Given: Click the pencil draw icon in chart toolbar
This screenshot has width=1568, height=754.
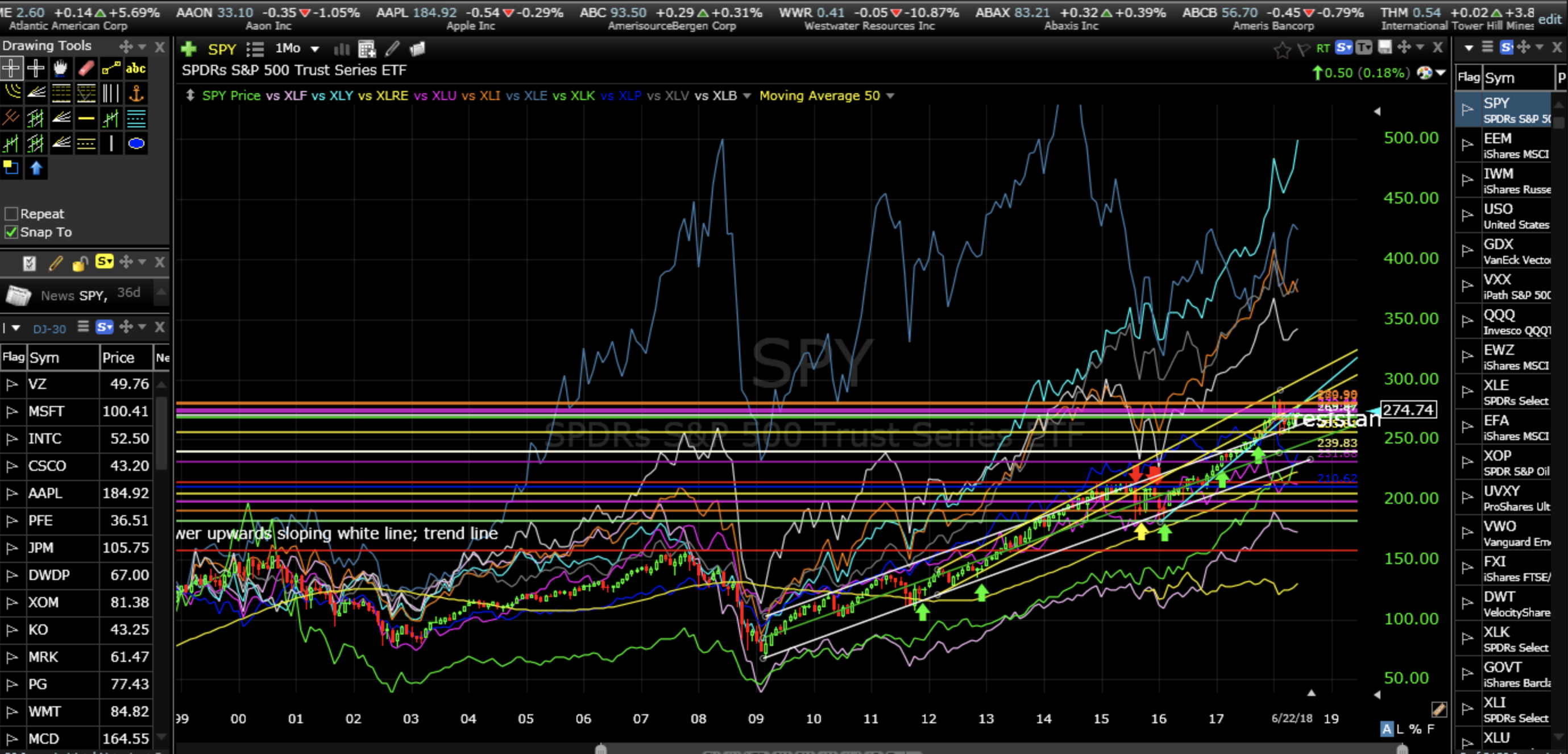Looking at the screenshot, I should [x=393, y=49].
